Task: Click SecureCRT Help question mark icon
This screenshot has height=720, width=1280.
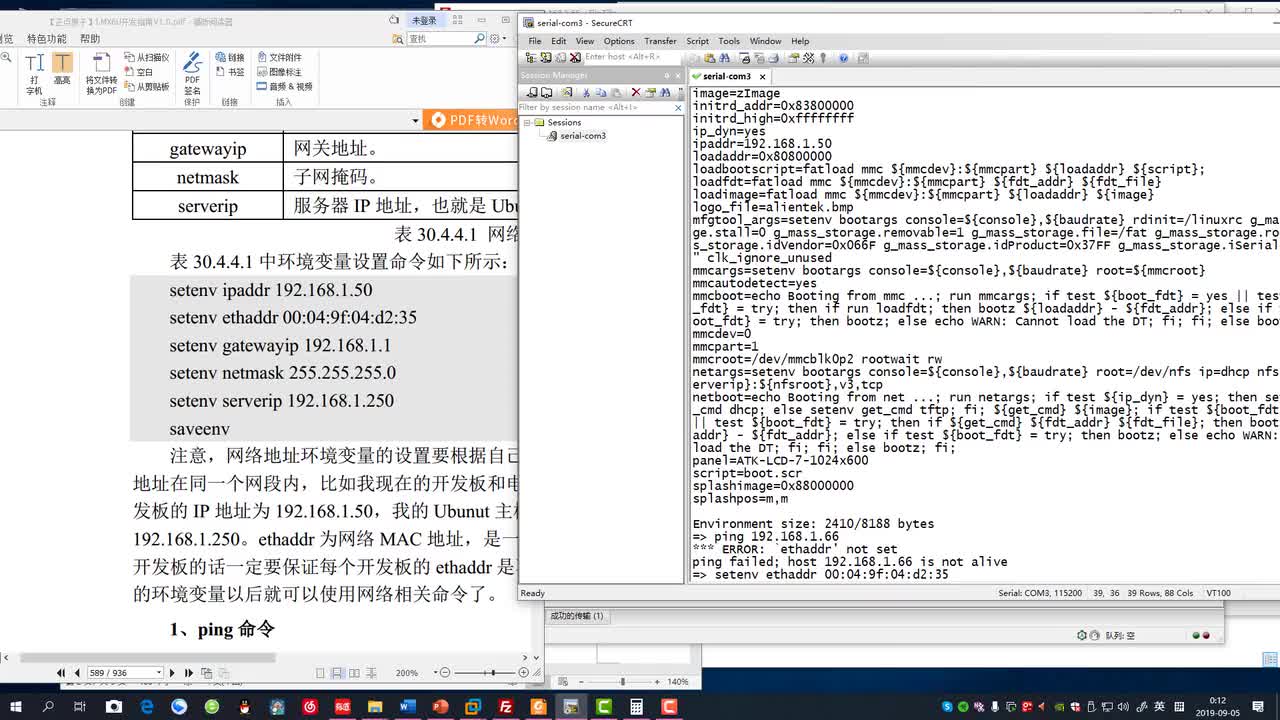Action: (844, 58)
